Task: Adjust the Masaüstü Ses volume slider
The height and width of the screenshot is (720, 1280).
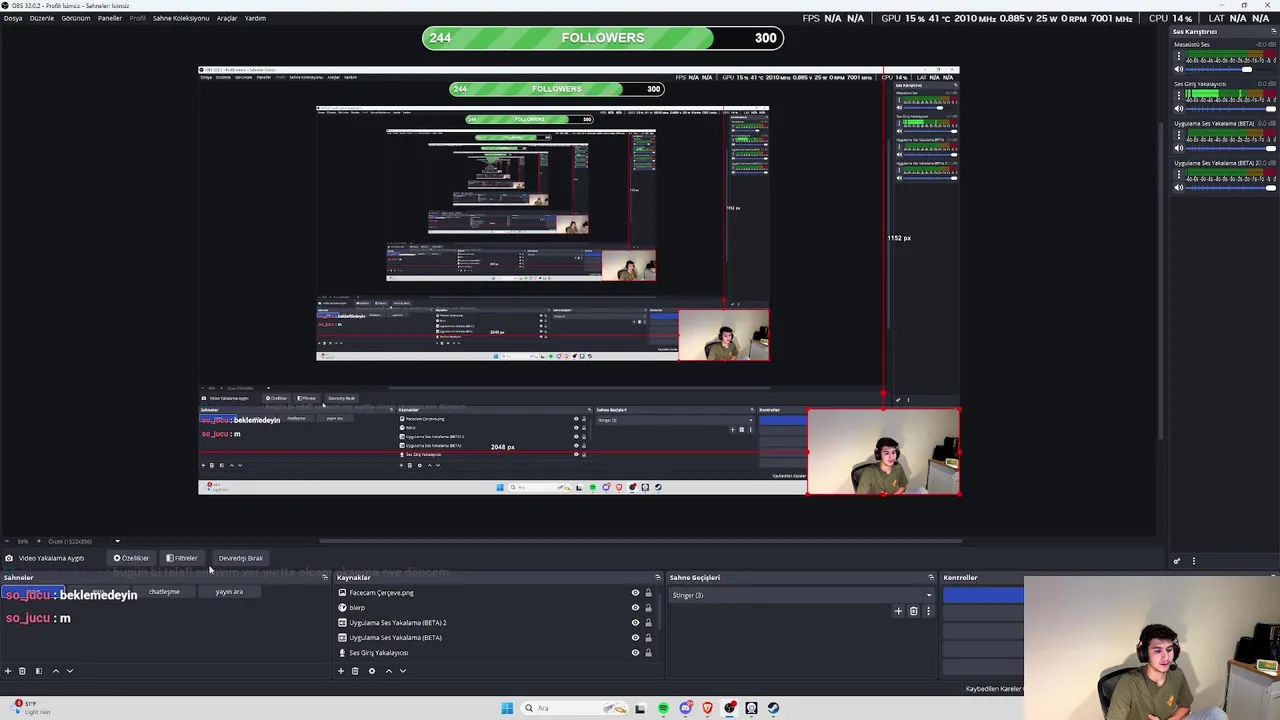Action: click(1230, 69)
